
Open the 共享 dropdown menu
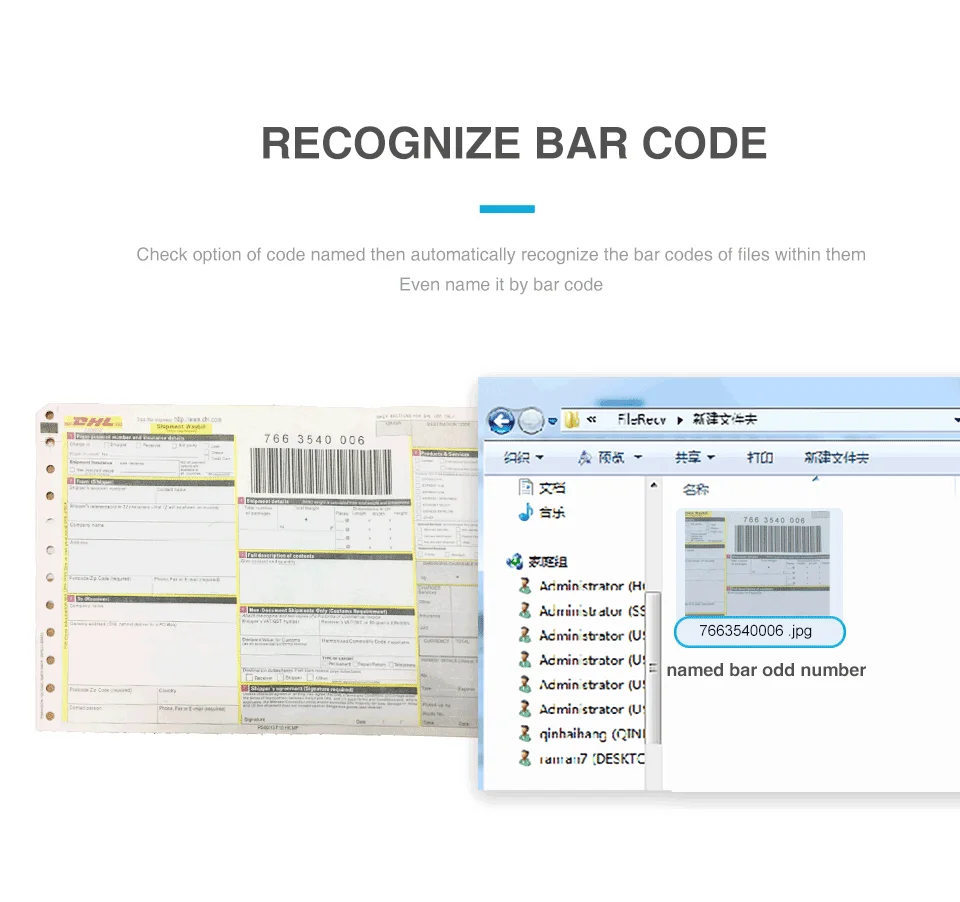pos(694,457)
